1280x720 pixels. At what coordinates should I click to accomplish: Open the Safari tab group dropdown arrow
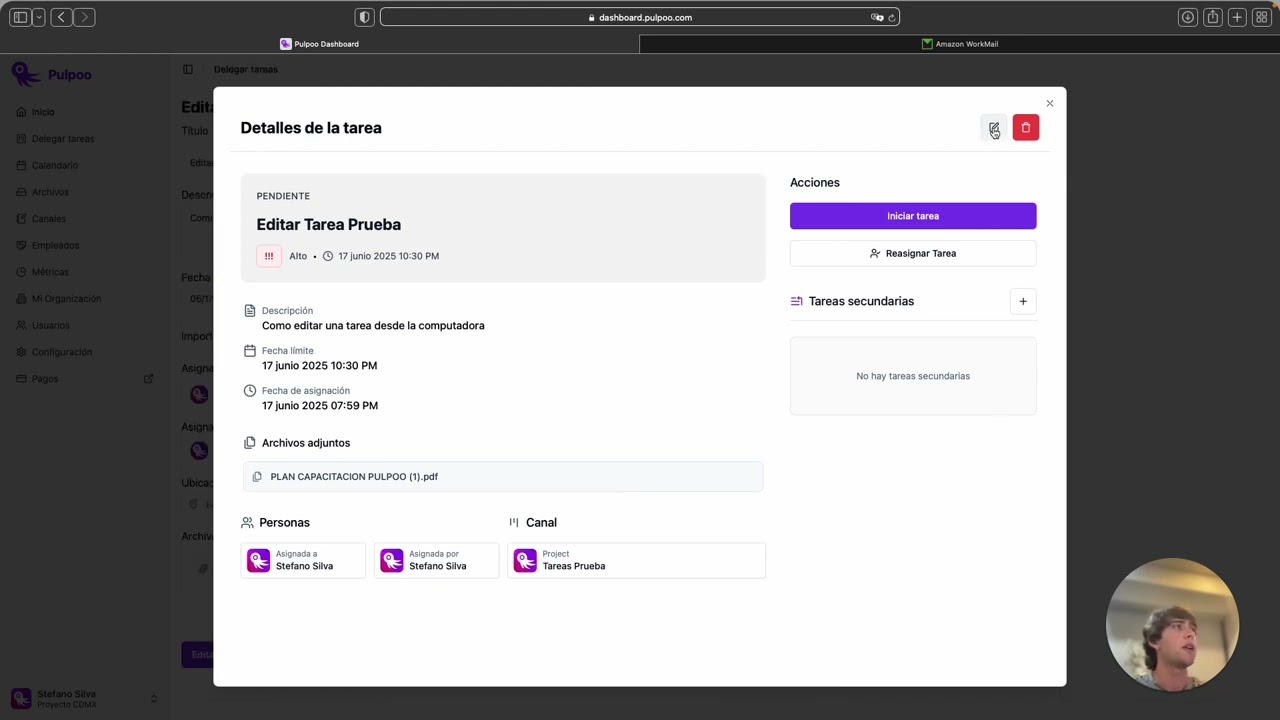coord(38,17)
